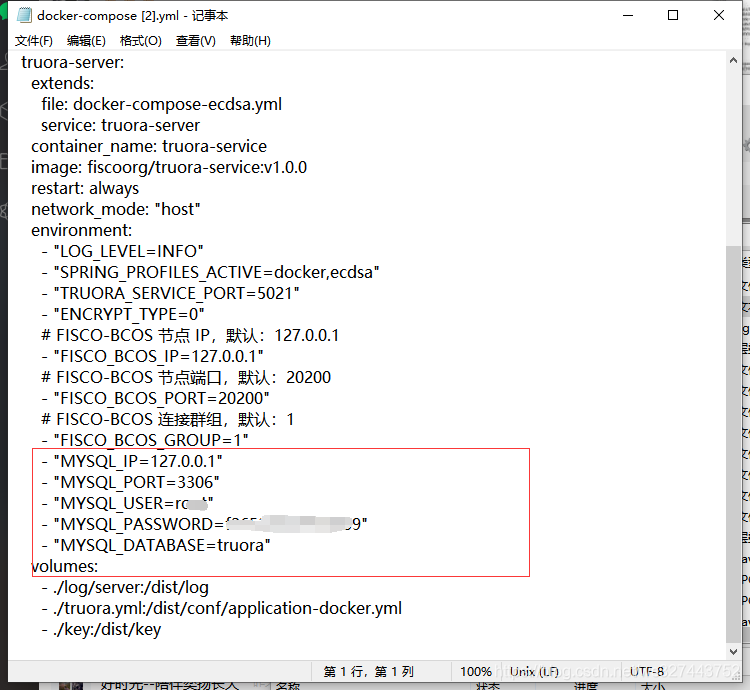The height and width of the screenshot is (690, 750).
Task: Click the MYSQL_DATABASE=truora line
Action: click(156, 546)
